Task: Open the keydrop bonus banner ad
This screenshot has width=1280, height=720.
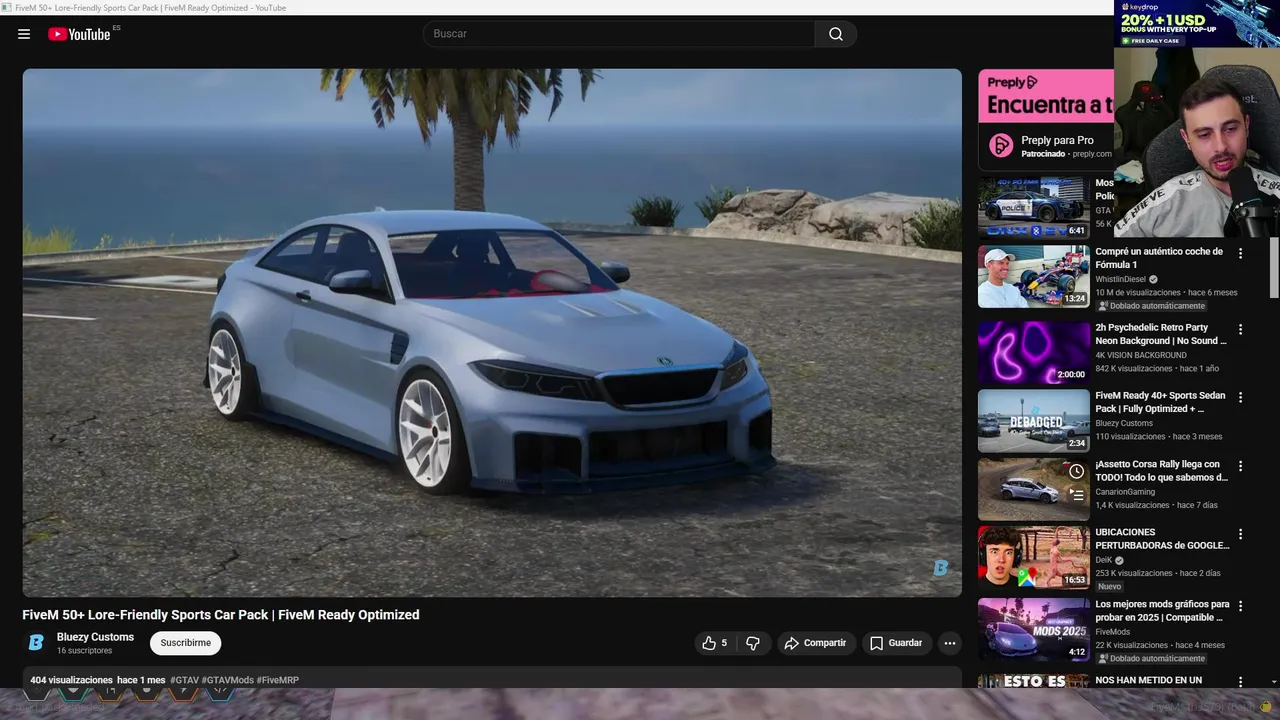Action: (x=1197, y=24)
